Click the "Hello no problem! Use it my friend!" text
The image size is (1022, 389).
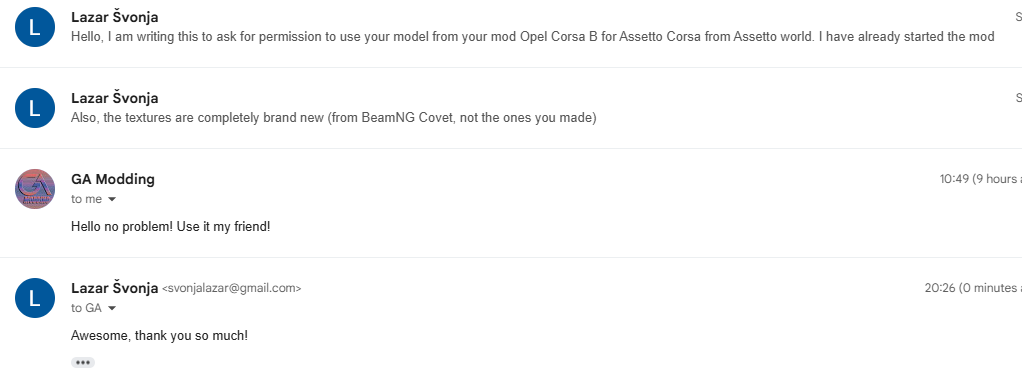(x=170, y=227)
